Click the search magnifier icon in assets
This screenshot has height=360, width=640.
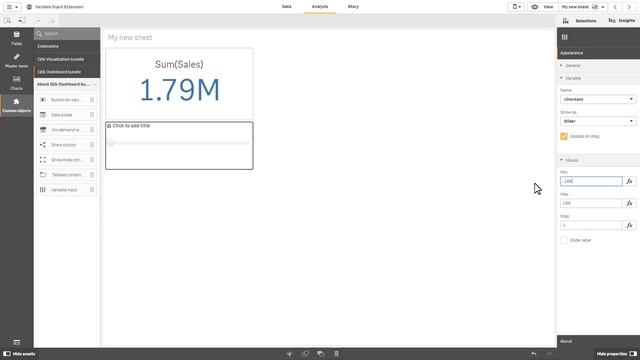coord(39,33)
